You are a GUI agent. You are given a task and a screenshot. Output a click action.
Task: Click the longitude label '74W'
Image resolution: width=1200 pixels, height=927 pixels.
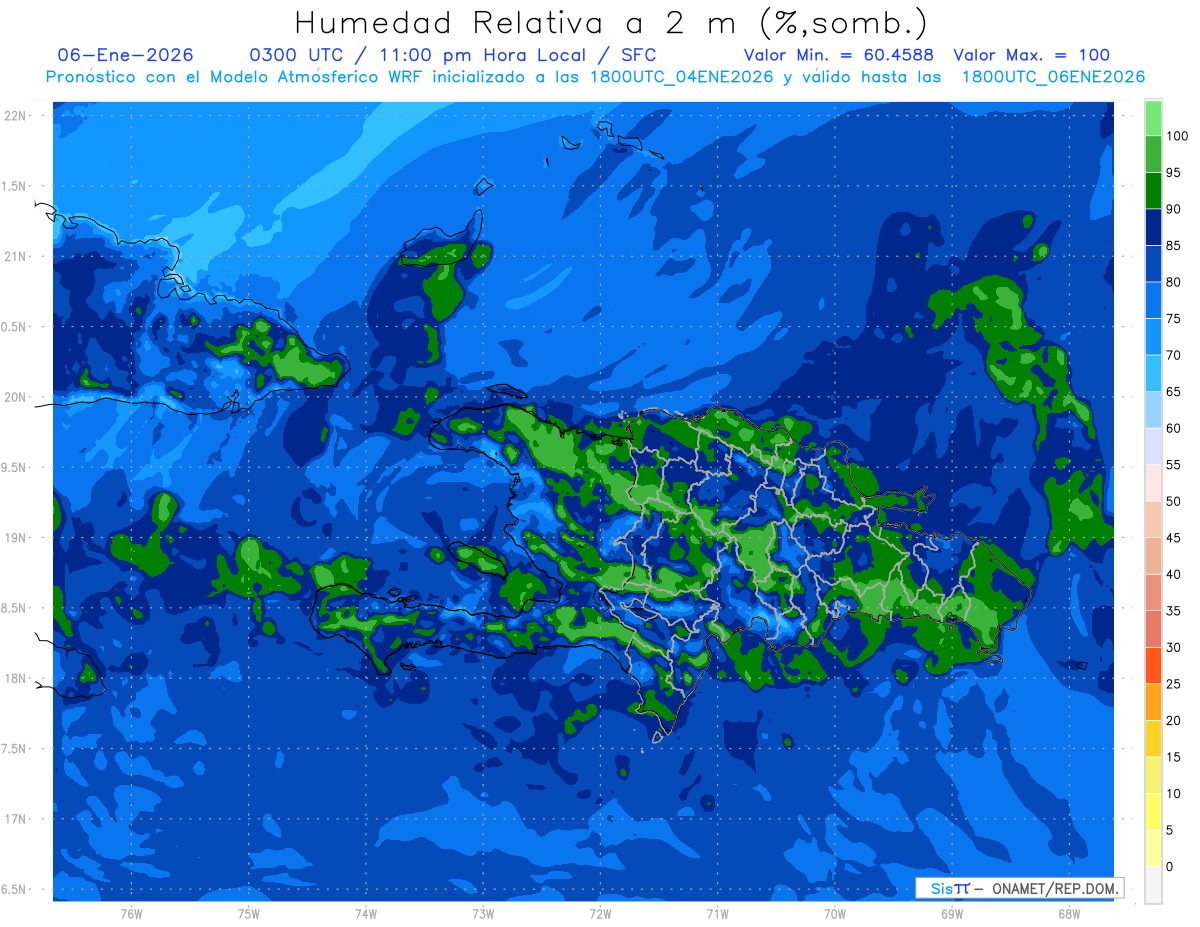point(365,914)
